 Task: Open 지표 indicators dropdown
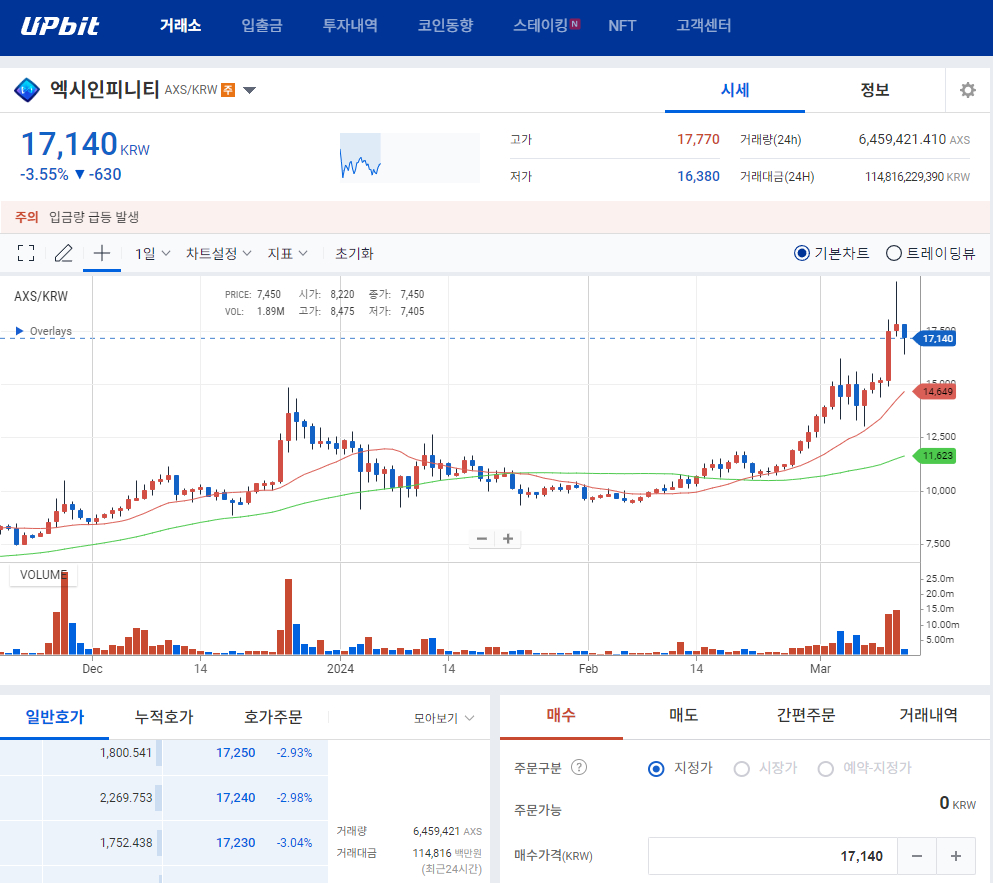[x=287, y=253]
